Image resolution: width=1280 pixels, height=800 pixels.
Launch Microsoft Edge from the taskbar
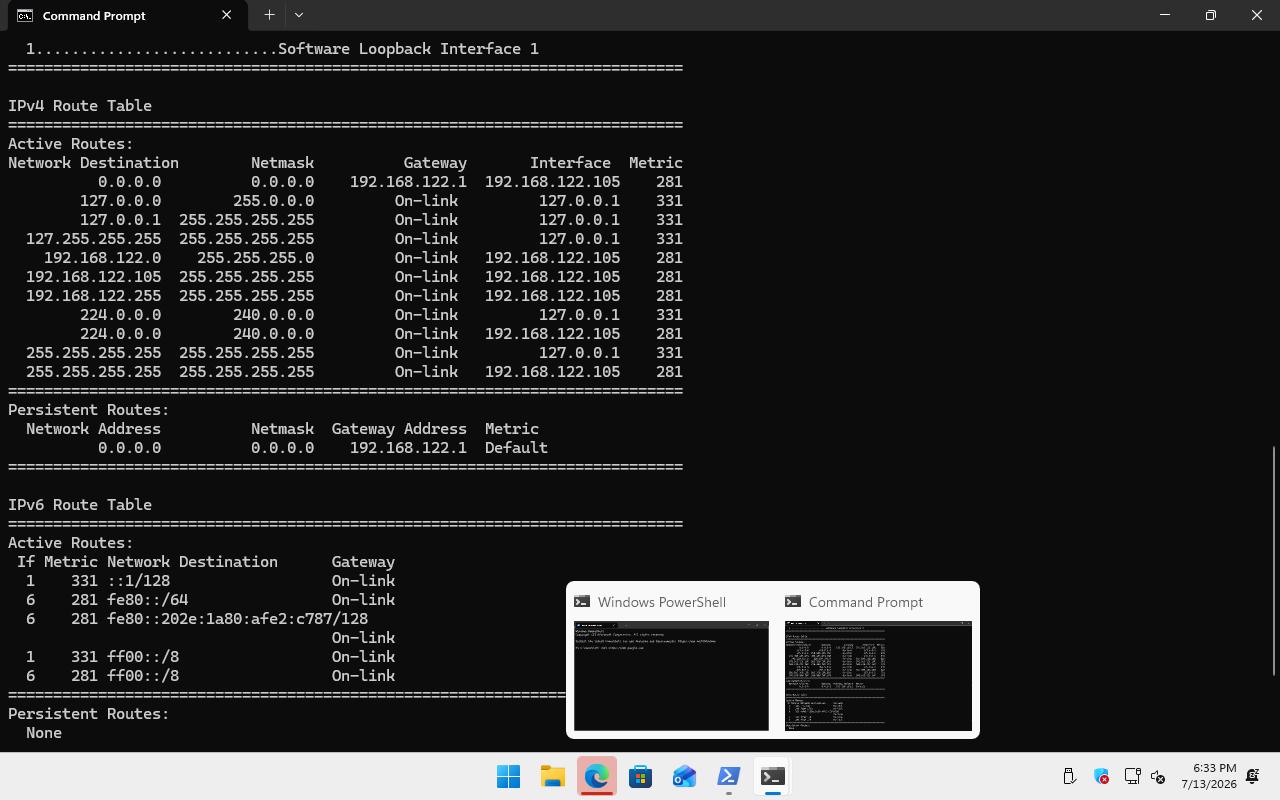point(596,777)
